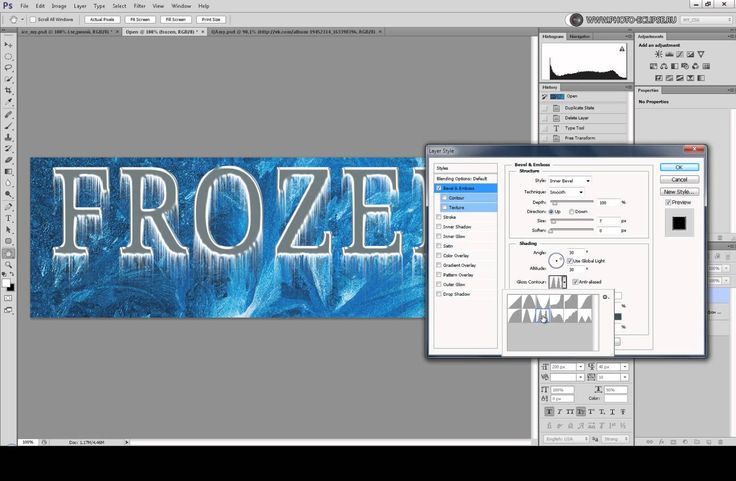Add a Brightness/Contrast adjustment
Image resolution: width=736 pixels, height=481 pixels.
(659, 54)
